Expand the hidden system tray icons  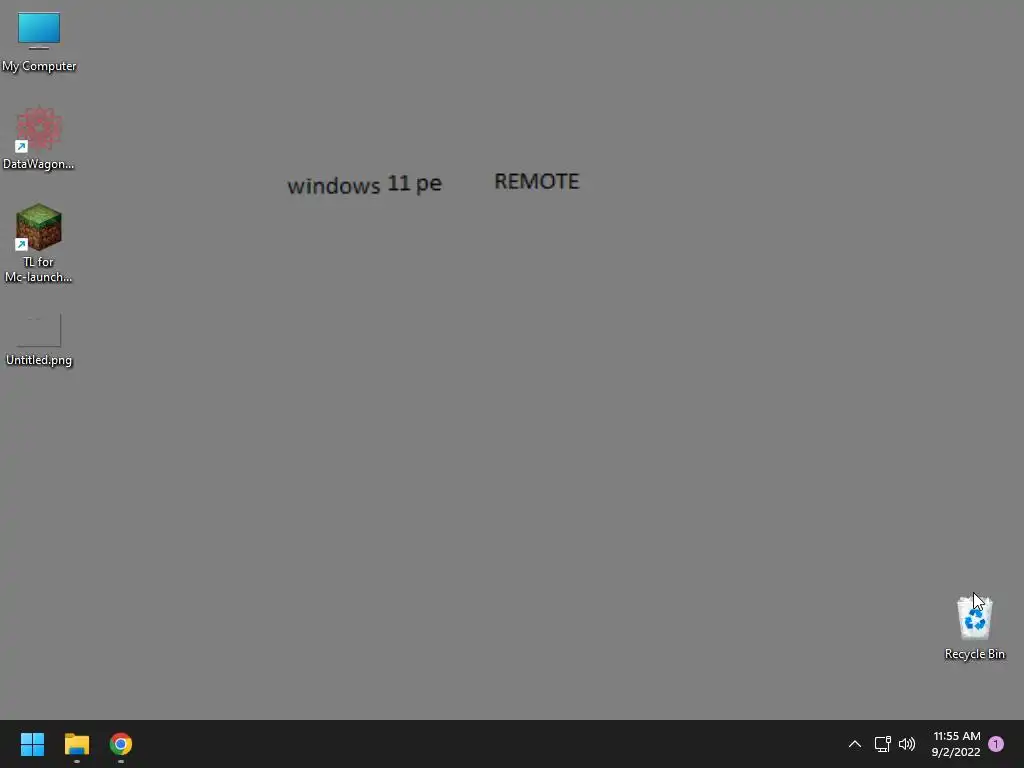(x=854, y=744)
